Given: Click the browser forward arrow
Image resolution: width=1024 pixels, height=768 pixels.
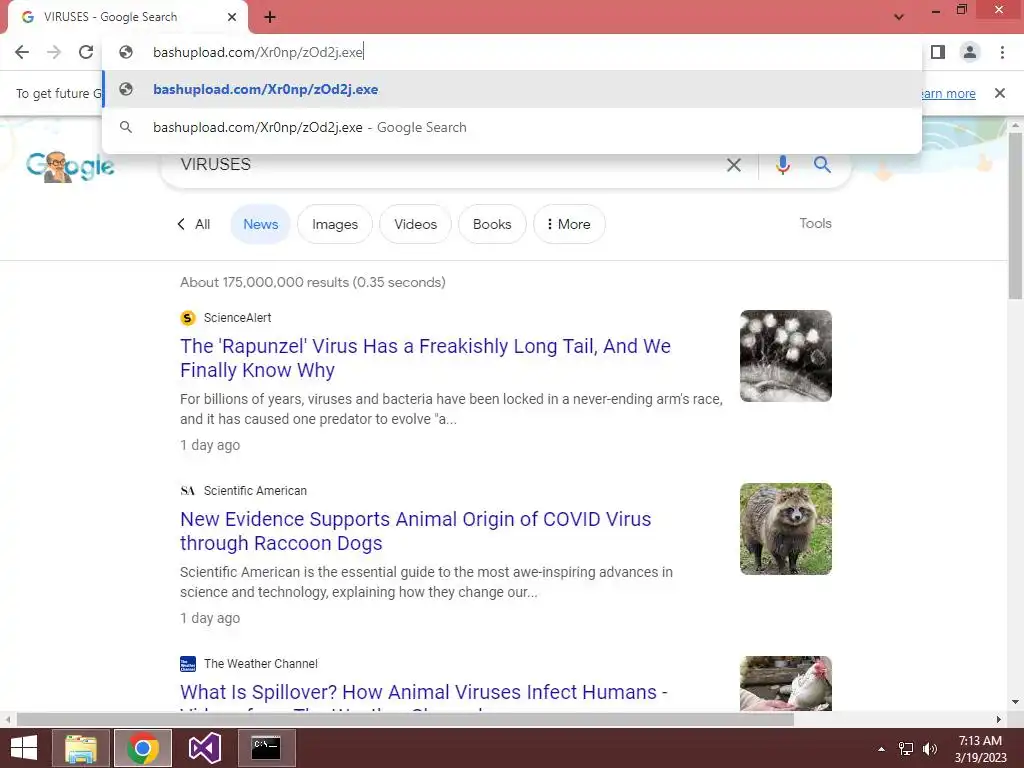Looking at the screenshot, I should click(x=54, y=52).
